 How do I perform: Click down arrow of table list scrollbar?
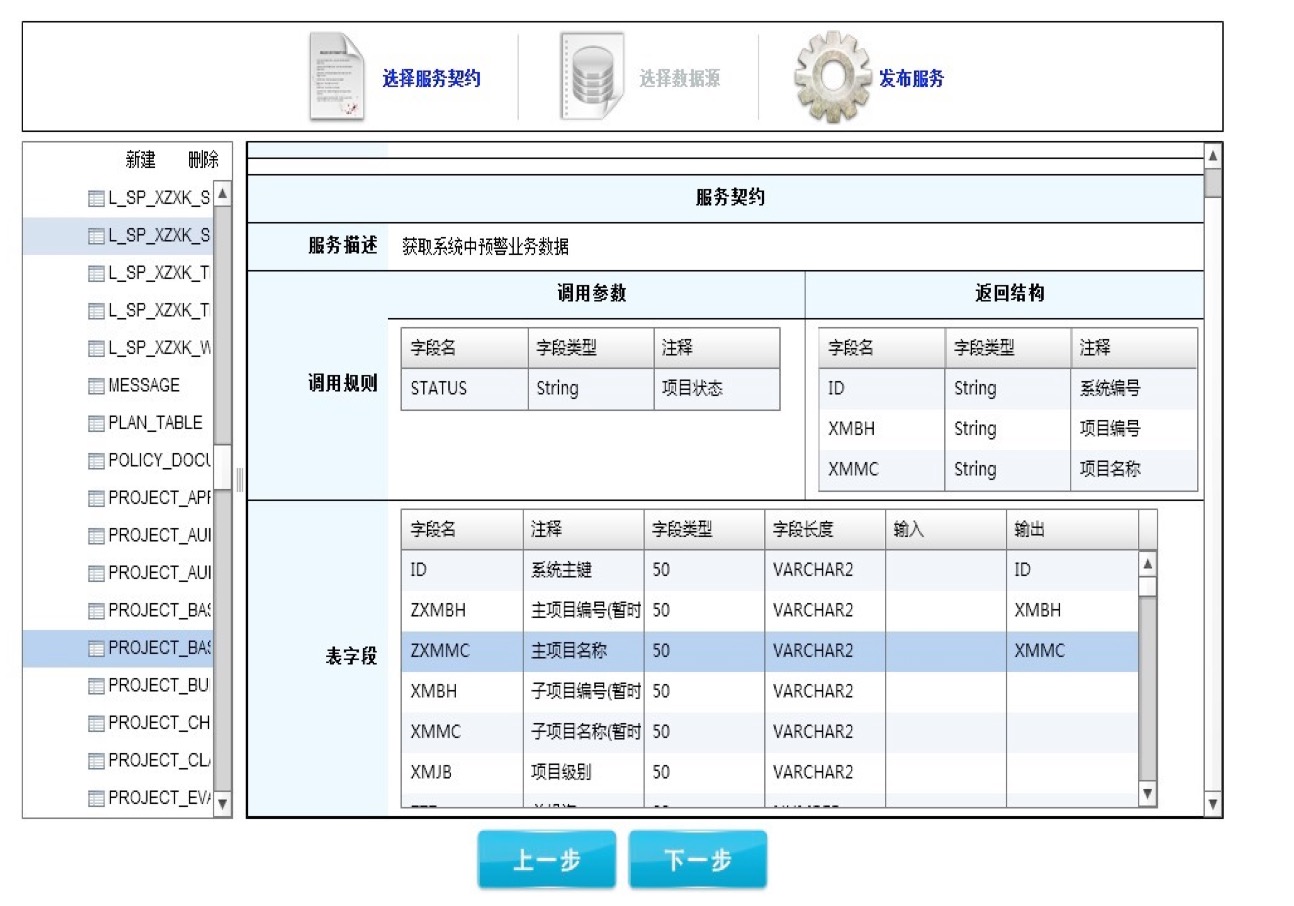tap(222, 803)
